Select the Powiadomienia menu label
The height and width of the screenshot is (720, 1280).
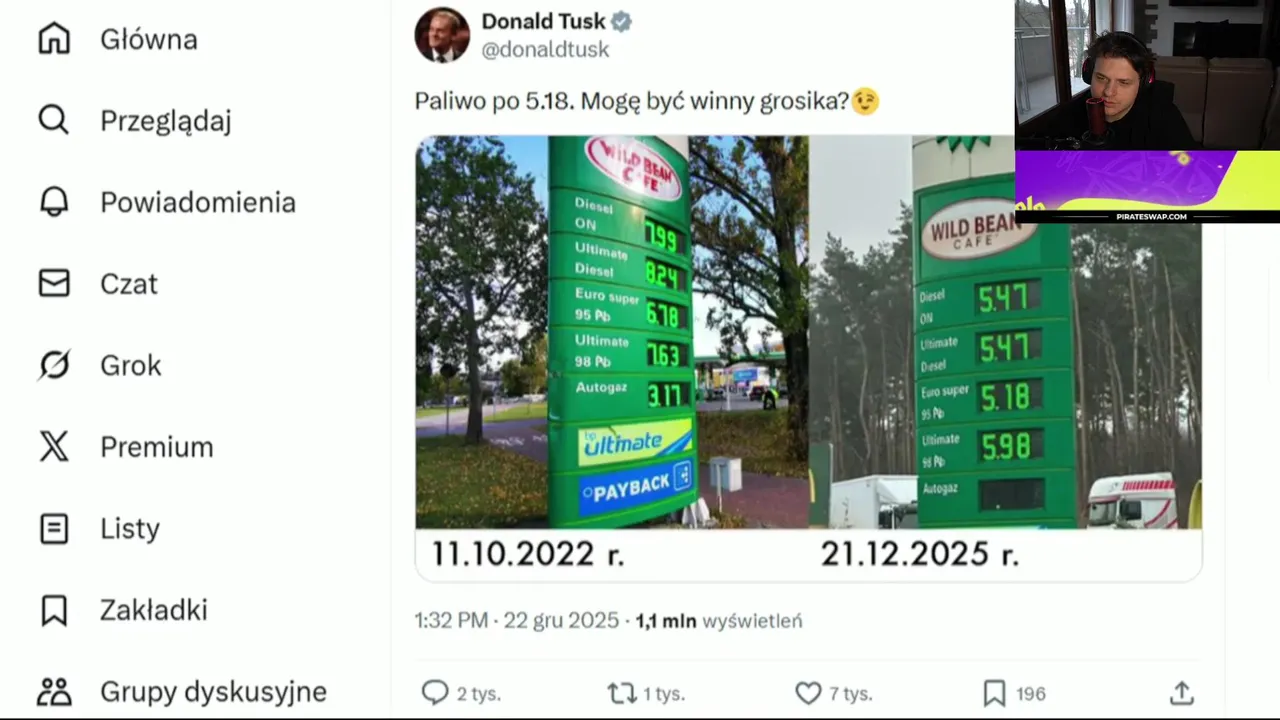pyautogui.click(x=198, y=202)
